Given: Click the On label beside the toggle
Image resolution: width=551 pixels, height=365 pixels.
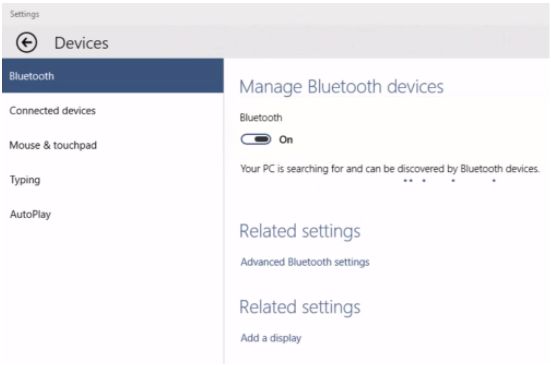Looking at the screenshot, I should pos(286,139).
